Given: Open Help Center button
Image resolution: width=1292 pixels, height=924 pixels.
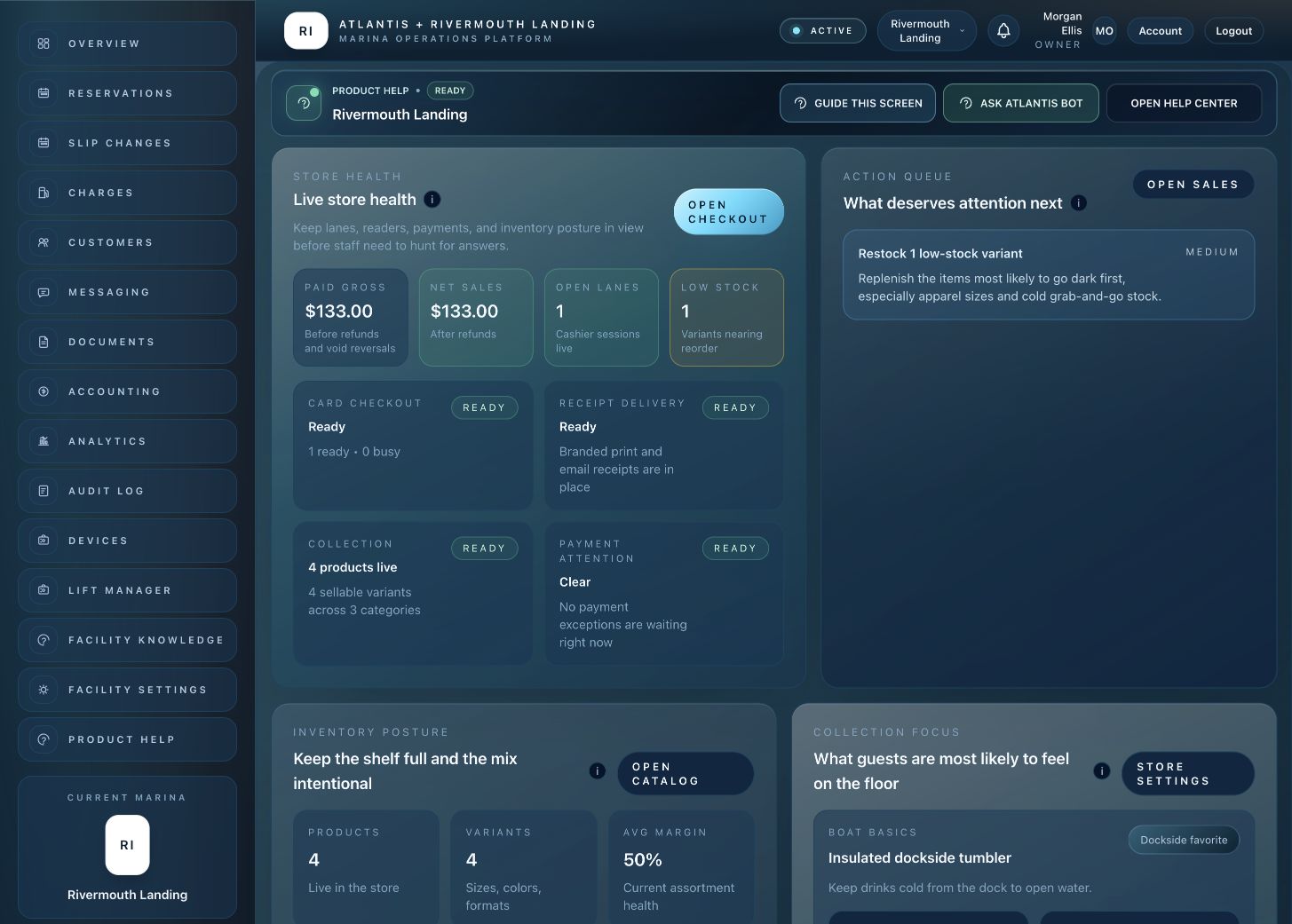Looking at the screenshot, I should tap(1184, 103).
